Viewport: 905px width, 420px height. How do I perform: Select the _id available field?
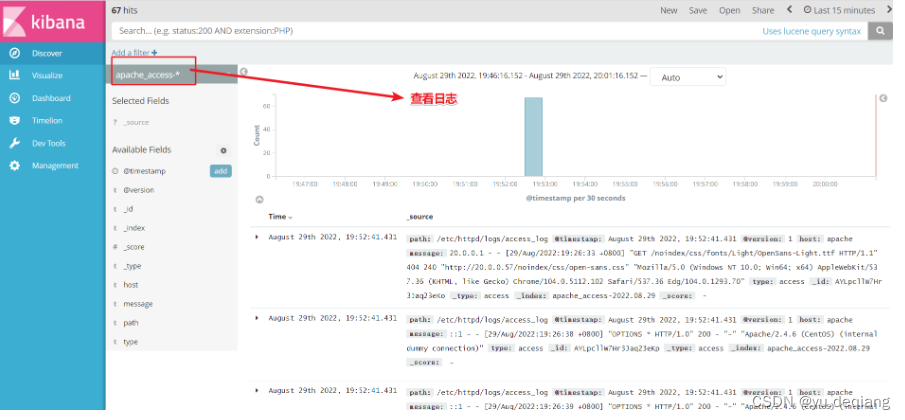pyautogui.click(x=128, y=209)
